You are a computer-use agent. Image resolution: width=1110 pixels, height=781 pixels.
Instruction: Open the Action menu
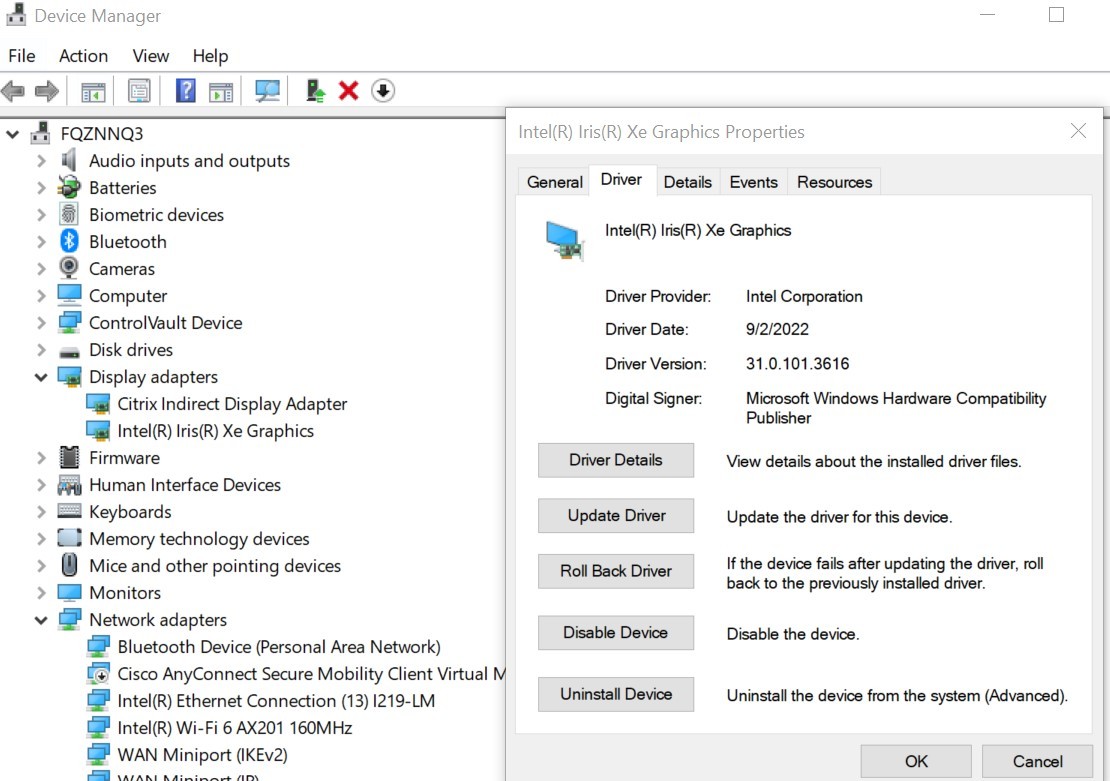(x=84, y=56)
